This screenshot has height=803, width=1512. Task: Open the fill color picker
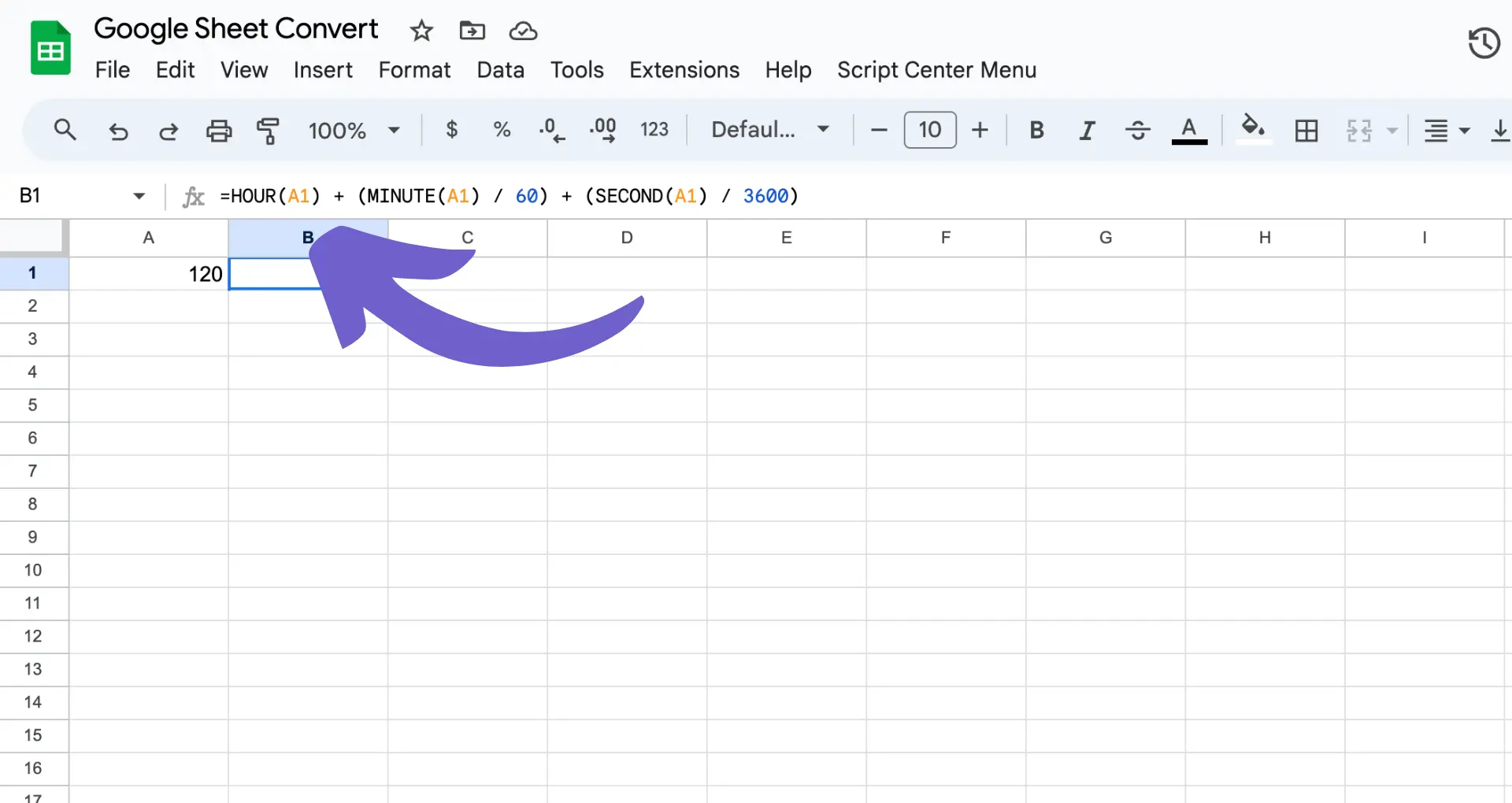point(1253,129)
